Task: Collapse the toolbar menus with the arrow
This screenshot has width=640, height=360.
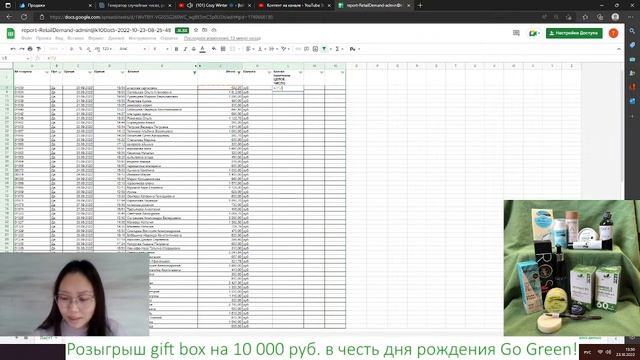Action: pos(619,49)
